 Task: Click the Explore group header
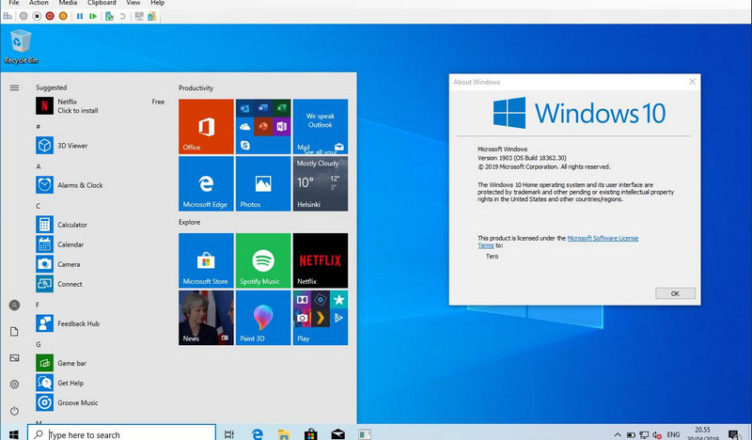point(189,222)
